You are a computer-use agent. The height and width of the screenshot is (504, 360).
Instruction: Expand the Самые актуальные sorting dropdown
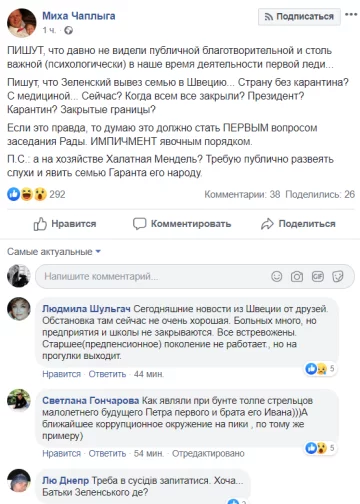[x=54, y=251]
